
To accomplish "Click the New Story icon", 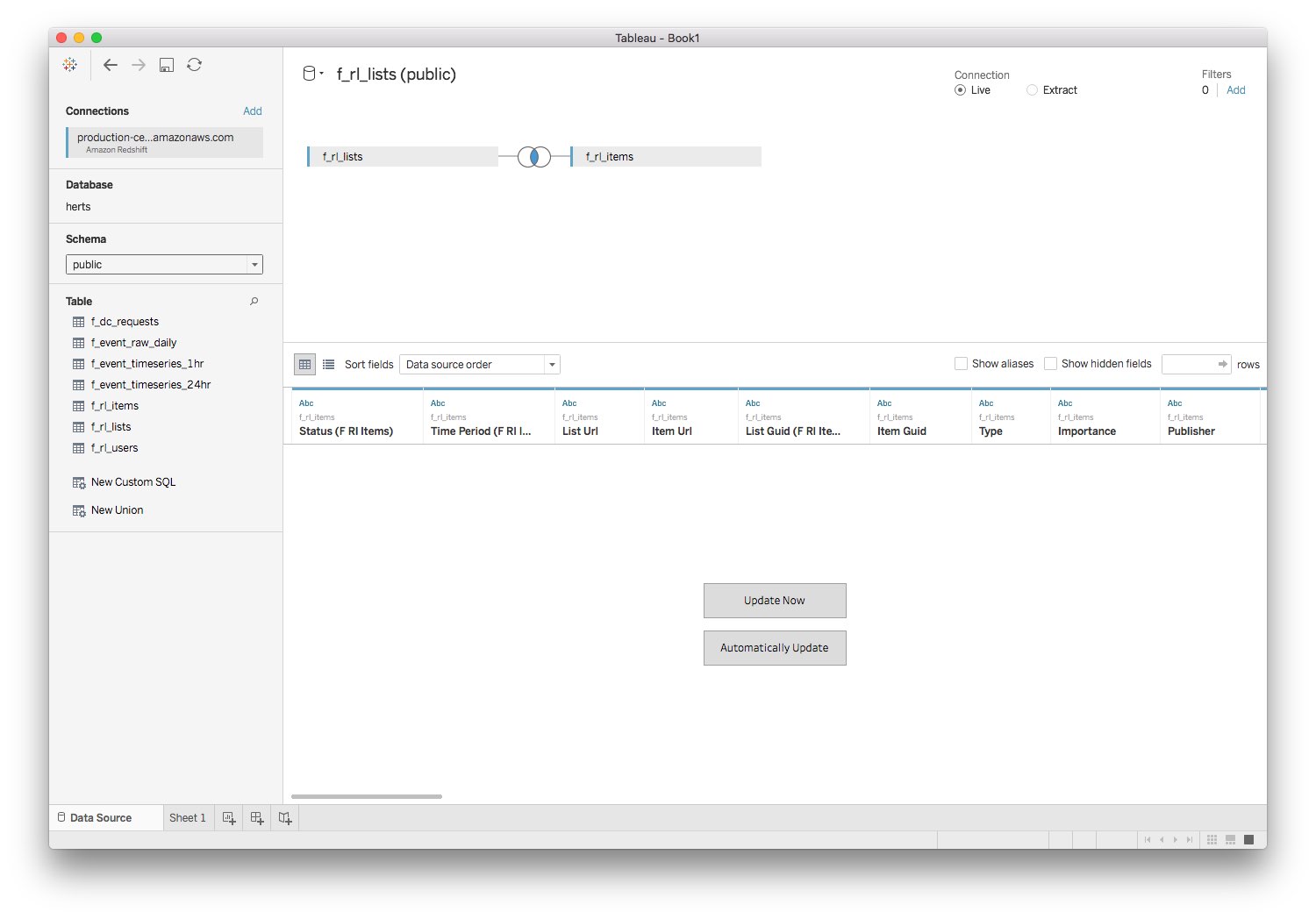I will coord(284,817).
